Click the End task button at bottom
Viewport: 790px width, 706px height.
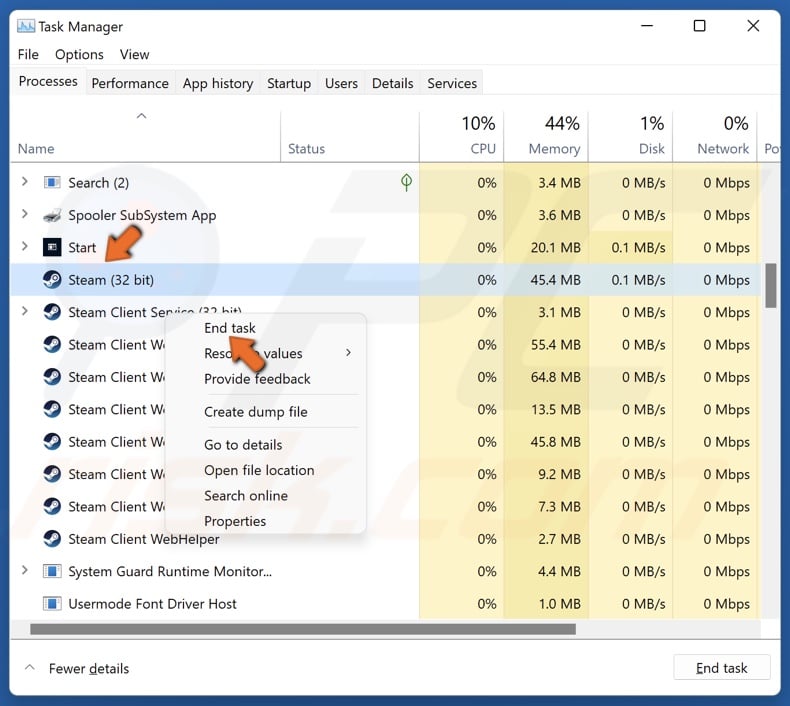[721, 668]
